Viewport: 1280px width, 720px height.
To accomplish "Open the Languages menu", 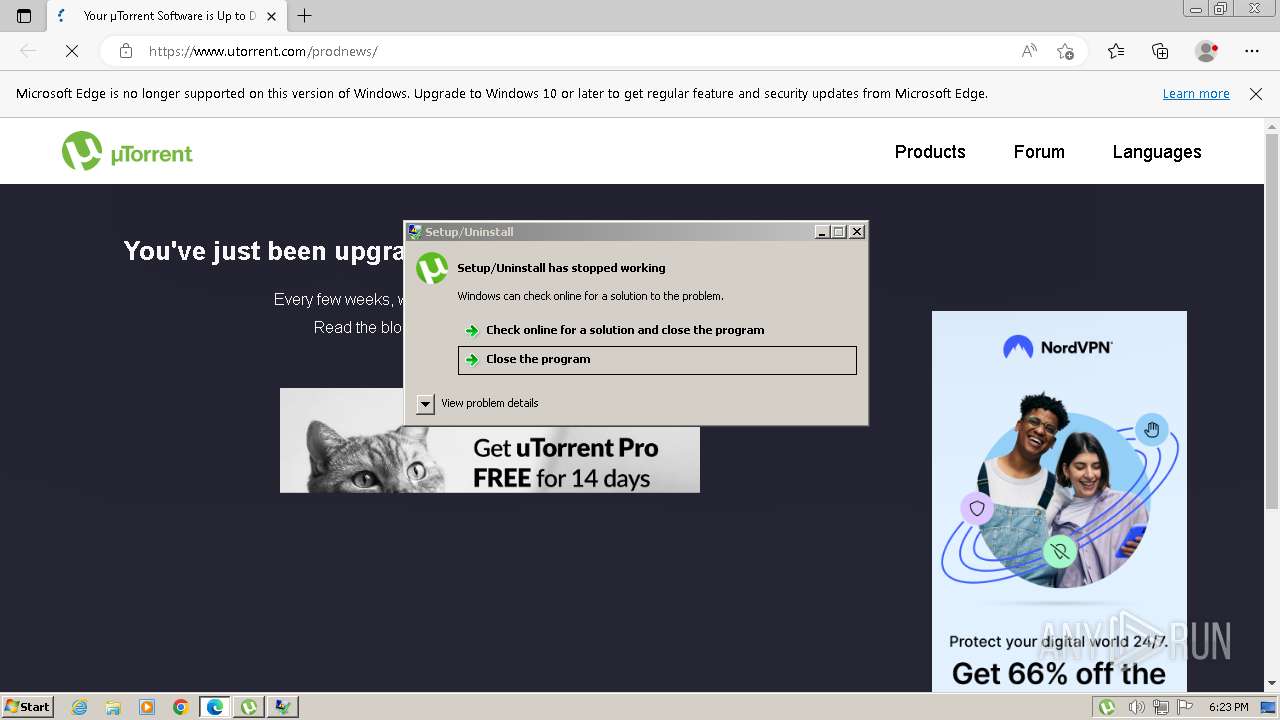I will coord(1157,152).
